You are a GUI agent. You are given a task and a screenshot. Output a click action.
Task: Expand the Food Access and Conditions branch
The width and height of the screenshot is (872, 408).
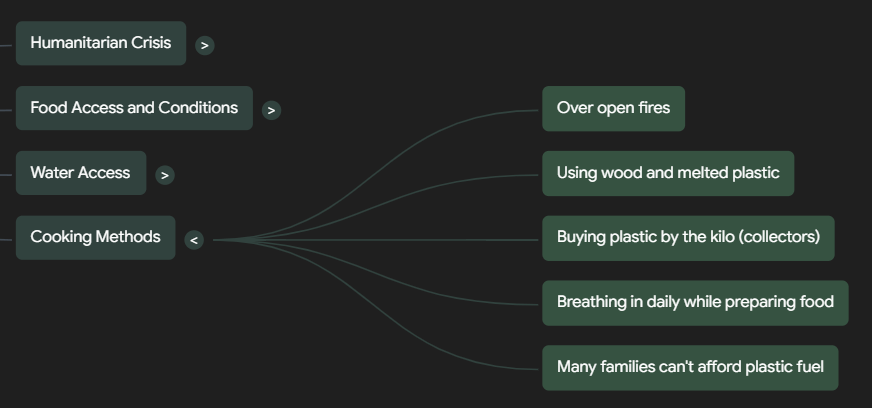click(271, 110)
